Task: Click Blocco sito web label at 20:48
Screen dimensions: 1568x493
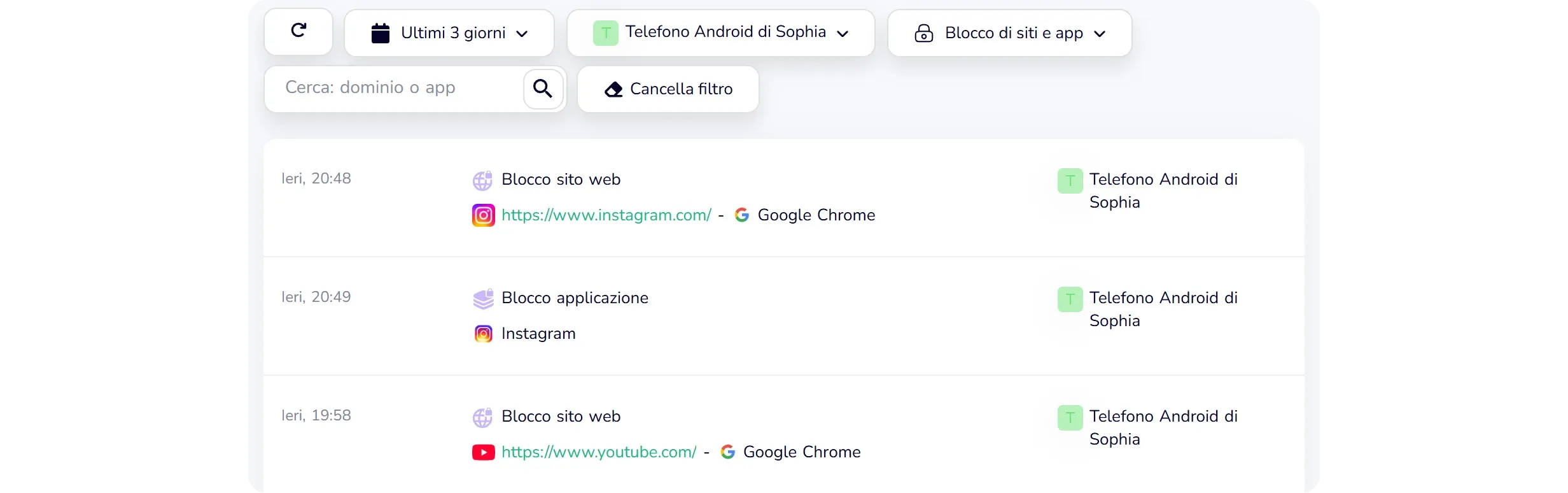Action: tap(561, 180)
